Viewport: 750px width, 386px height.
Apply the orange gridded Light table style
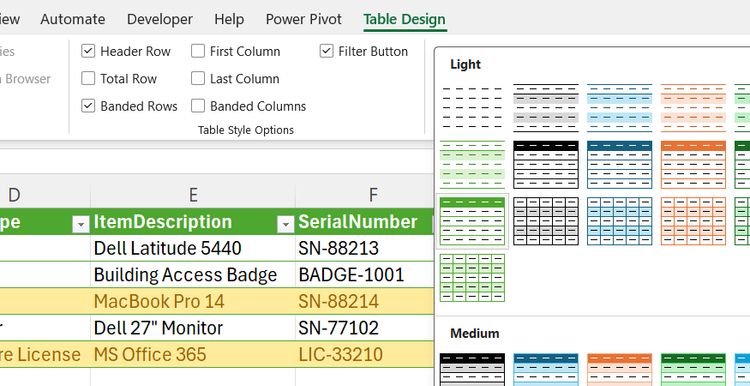[693, 221]
